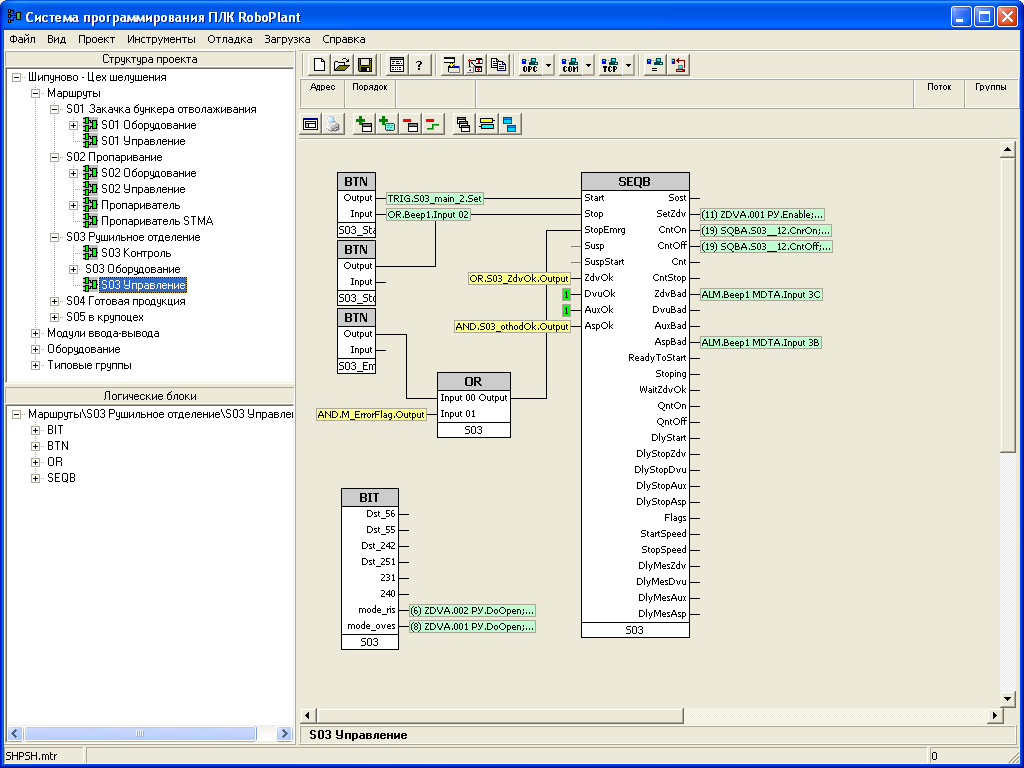Click the New file icon

(x=319, y=66)
